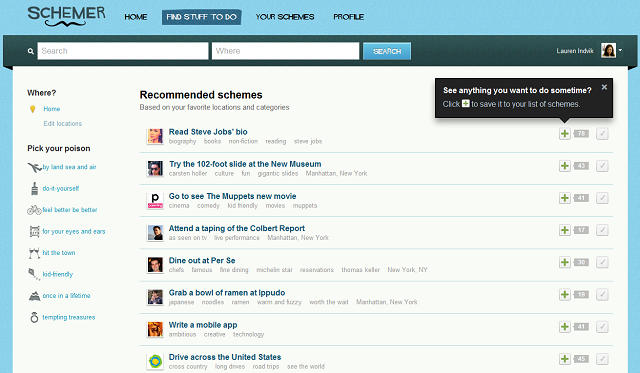
Task: Click Lauren Indvik's profile picture
Action: (608, 51)
